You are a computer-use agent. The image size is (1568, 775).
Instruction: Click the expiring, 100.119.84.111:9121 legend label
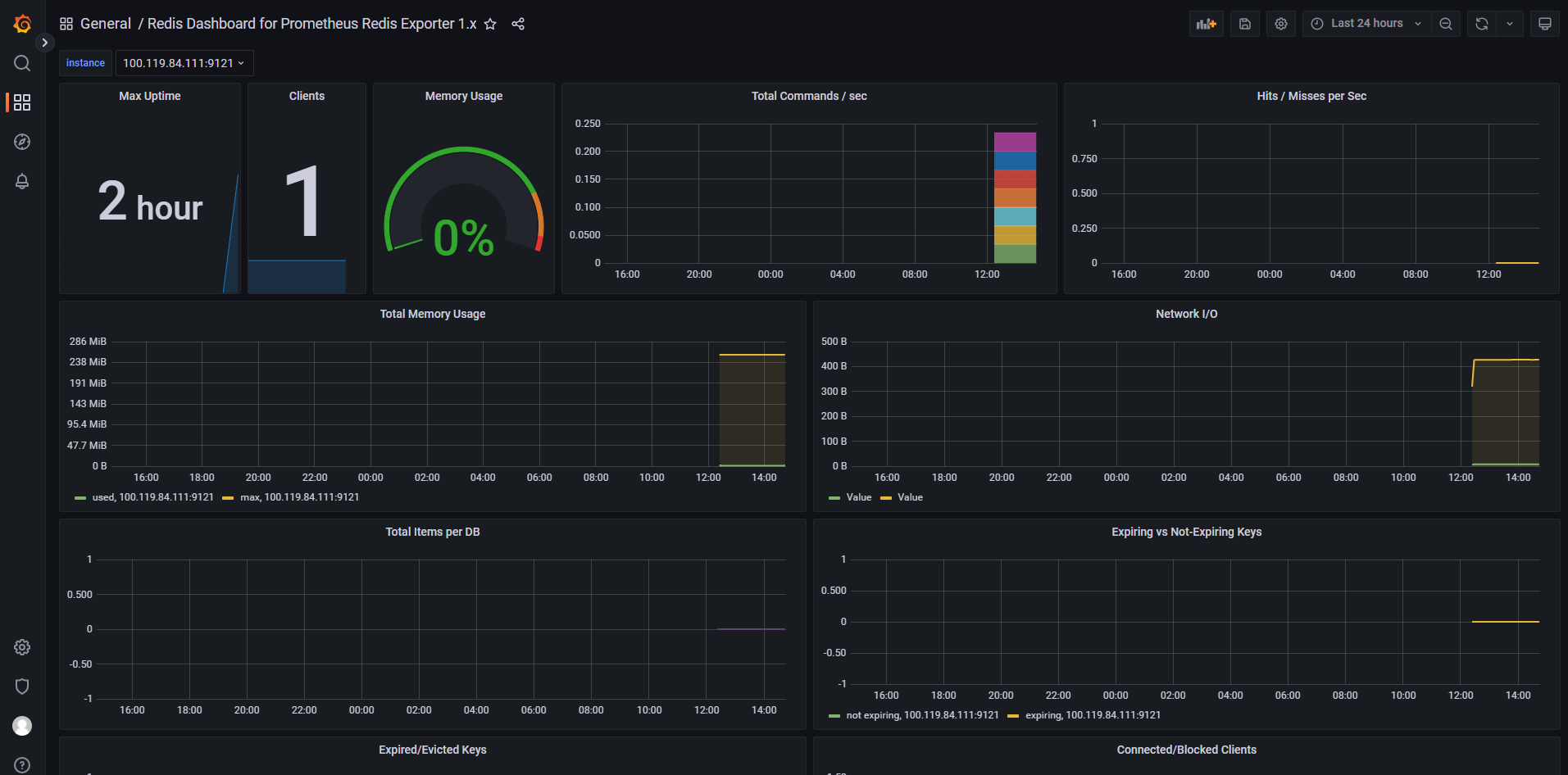tap(1093, 715)
